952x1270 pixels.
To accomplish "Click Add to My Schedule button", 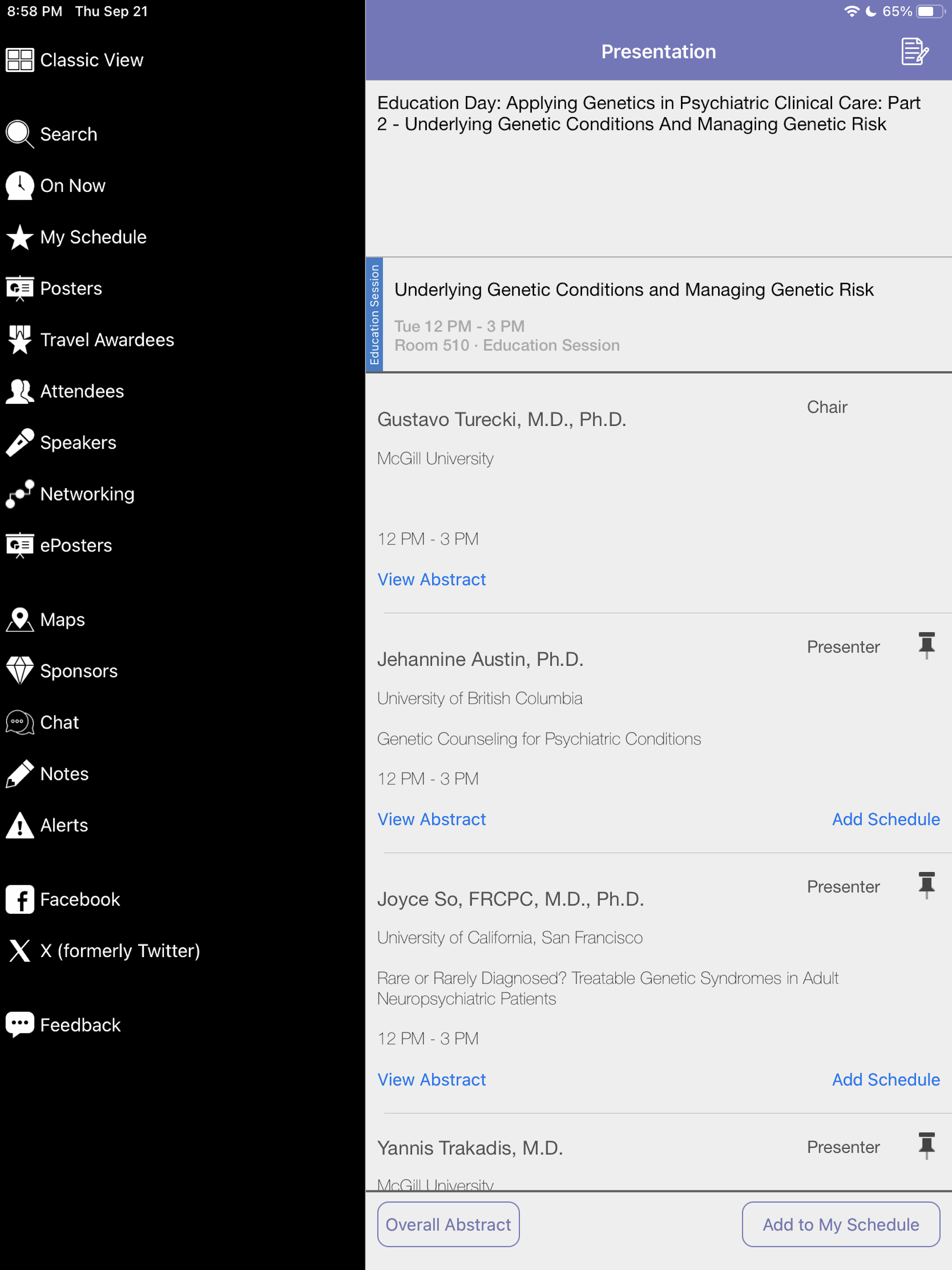I will click(x=840, y=1224).
